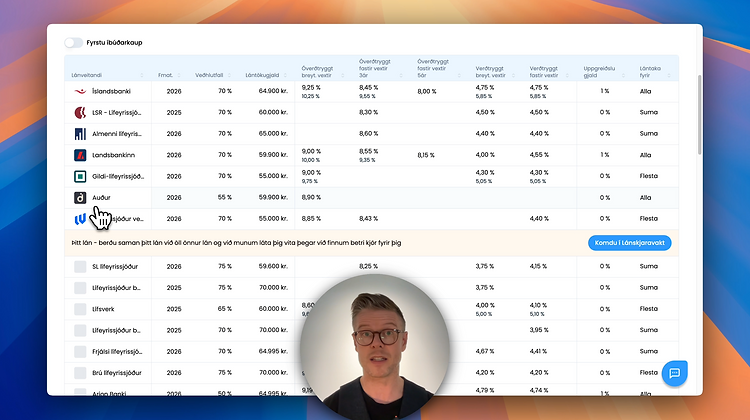Select the Almenni lífeyris.. lender name
The height and width of the screenshot is (420, 750).
tap(117, 134)
